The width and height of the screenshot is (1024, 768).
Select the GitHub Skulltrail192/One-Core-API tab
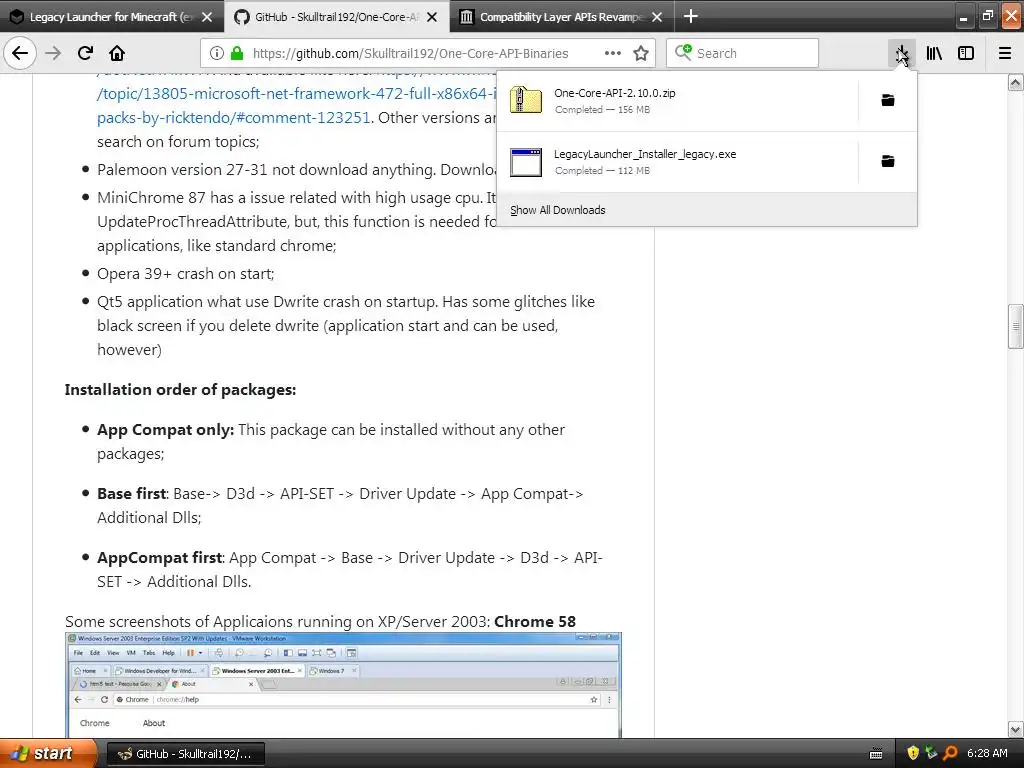(336, 17)
